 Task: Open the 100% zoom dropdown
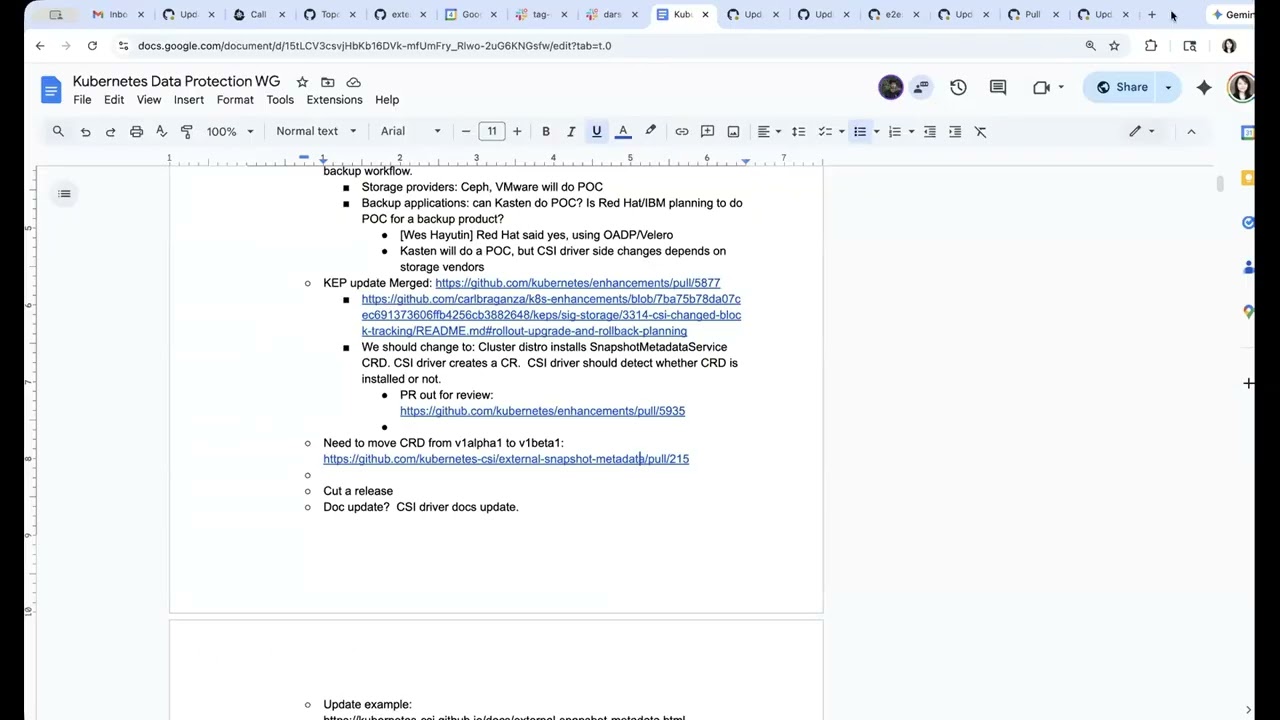tap(230, 131)
